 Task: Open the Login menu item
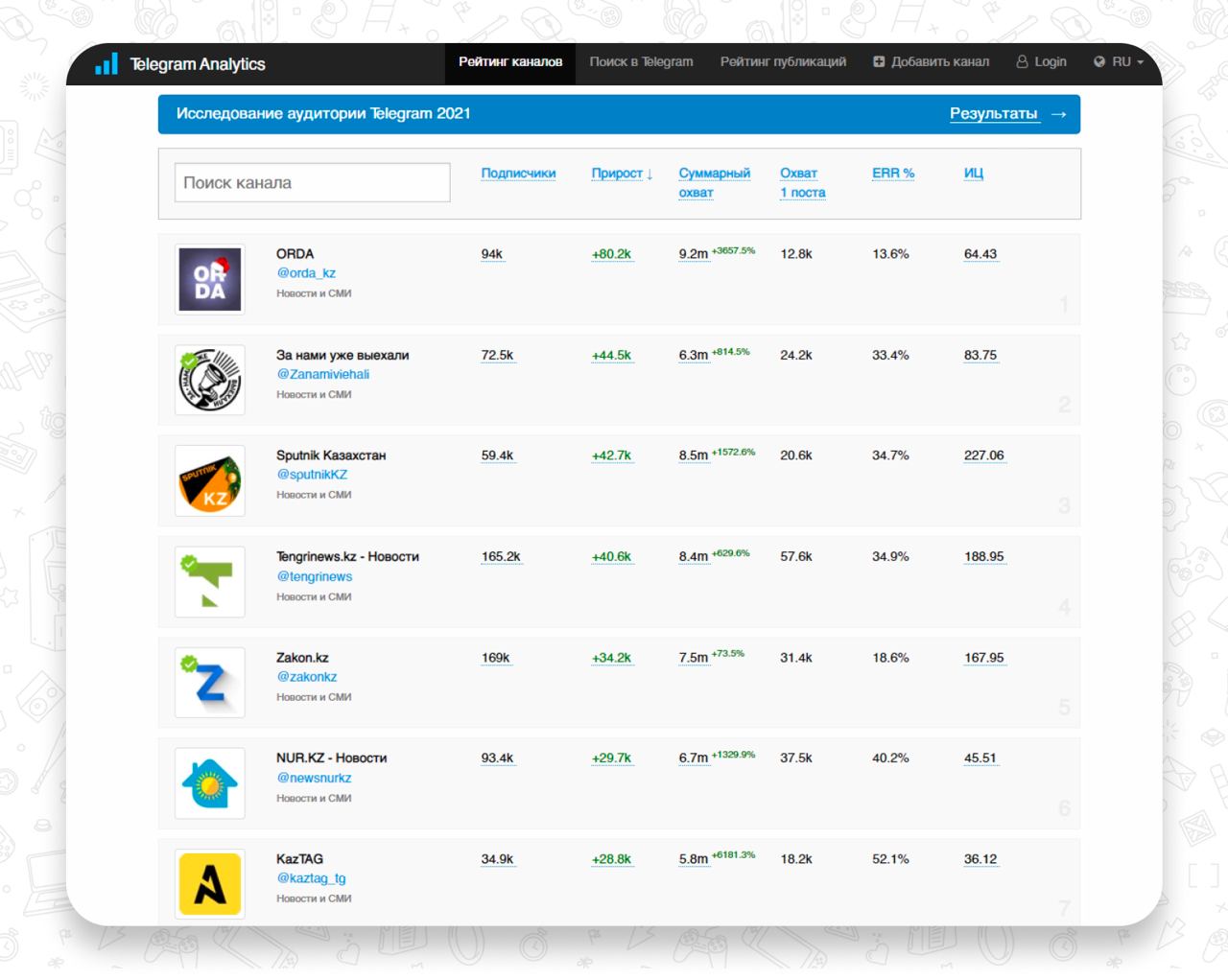(x=1041, y=62)
